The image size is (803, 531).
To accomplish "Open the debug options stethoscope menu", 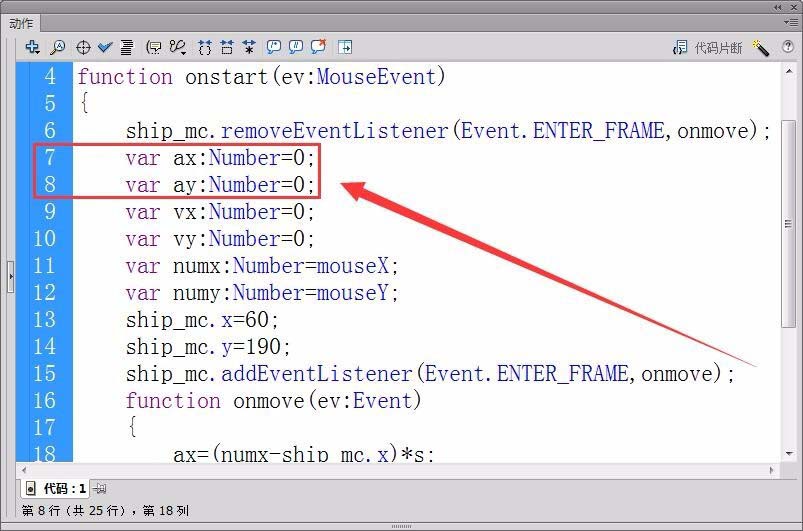I will coord(178,48).
